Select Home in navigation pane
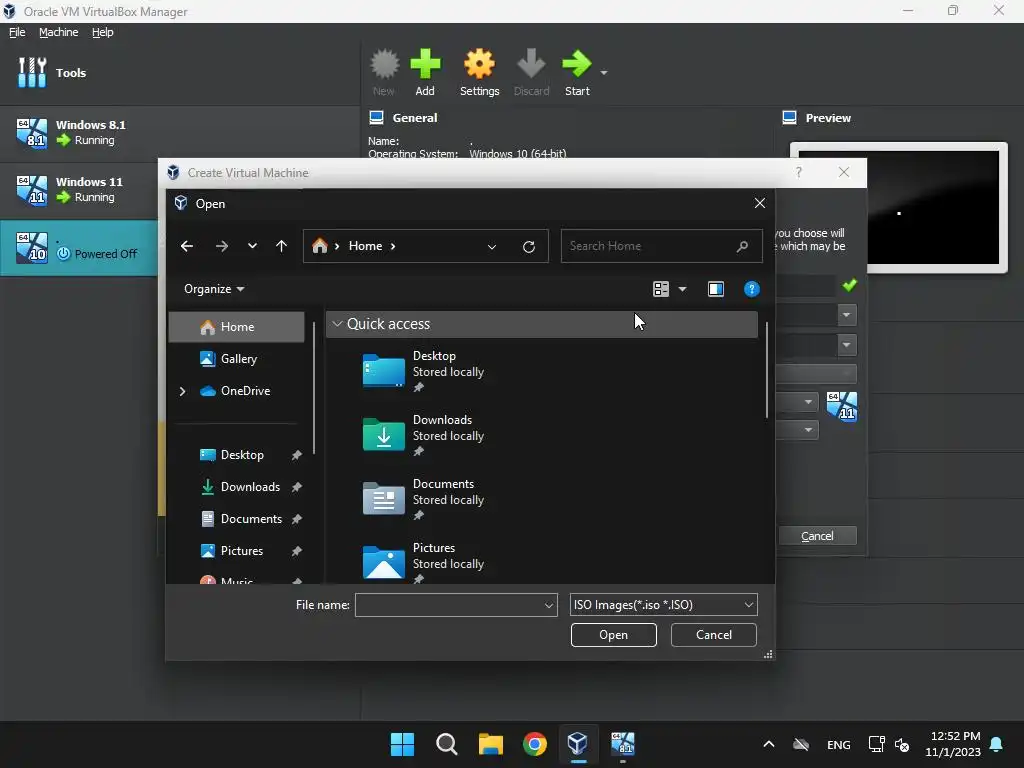Screen dimensions: 1024x768 tap(236, 327)
